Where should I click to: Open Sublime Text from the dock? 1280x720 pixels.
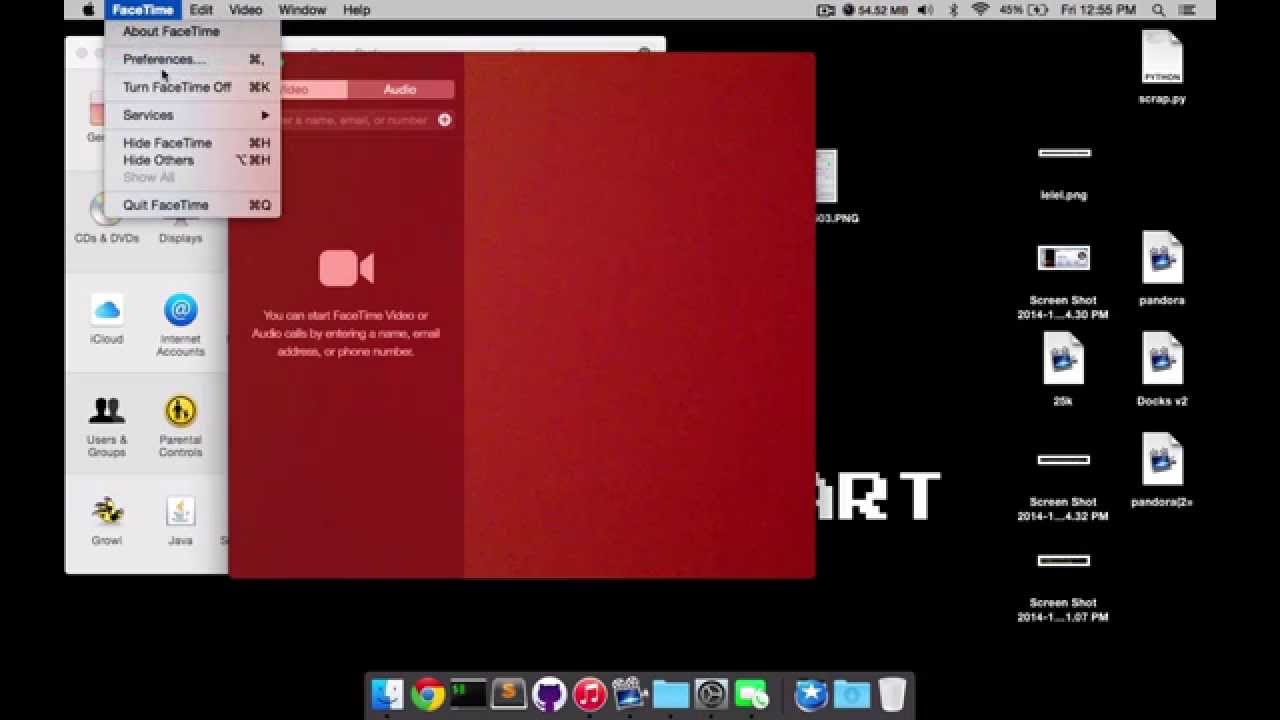509,692
